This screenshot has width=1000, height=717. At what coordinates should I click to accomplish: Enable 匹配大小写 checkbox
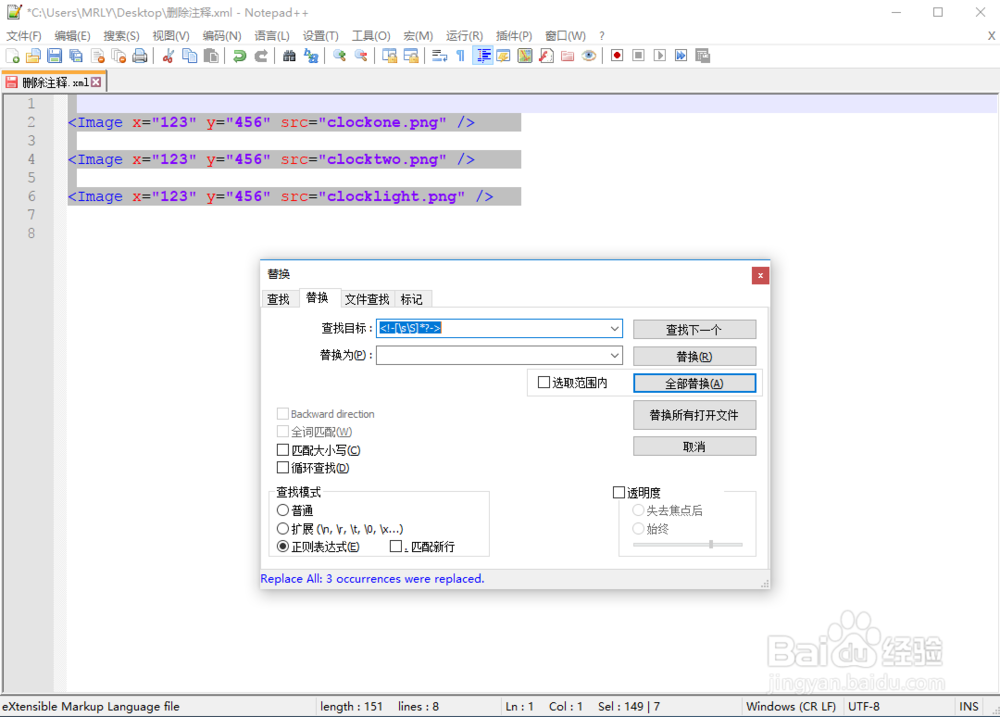[284, 449]
